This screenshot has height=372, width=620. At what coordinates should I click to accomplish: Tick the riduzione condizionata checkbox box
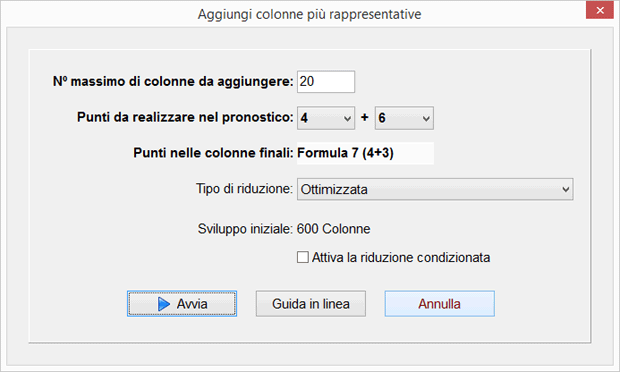(x=303, y=257)
